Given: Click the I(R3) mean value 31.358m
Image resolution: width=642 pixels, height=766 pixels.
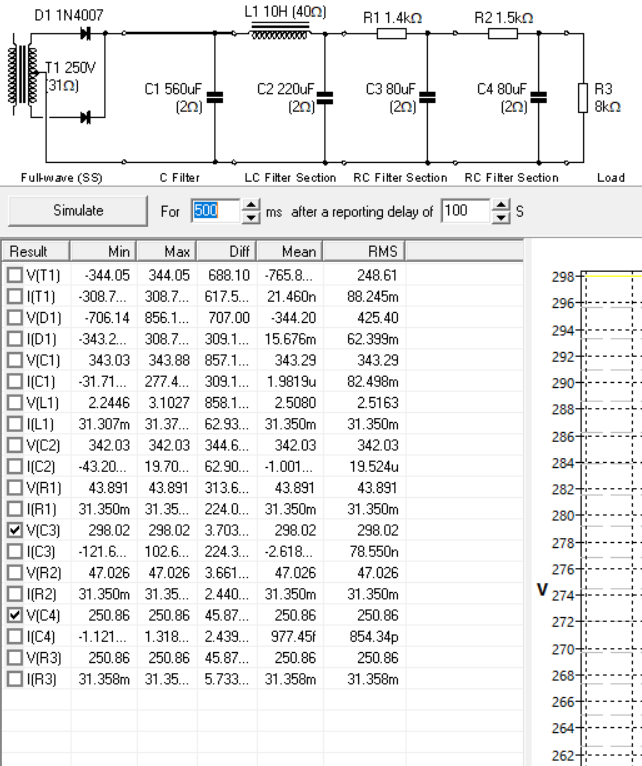Looking at the screenshot, I should (x=290, y=679).
